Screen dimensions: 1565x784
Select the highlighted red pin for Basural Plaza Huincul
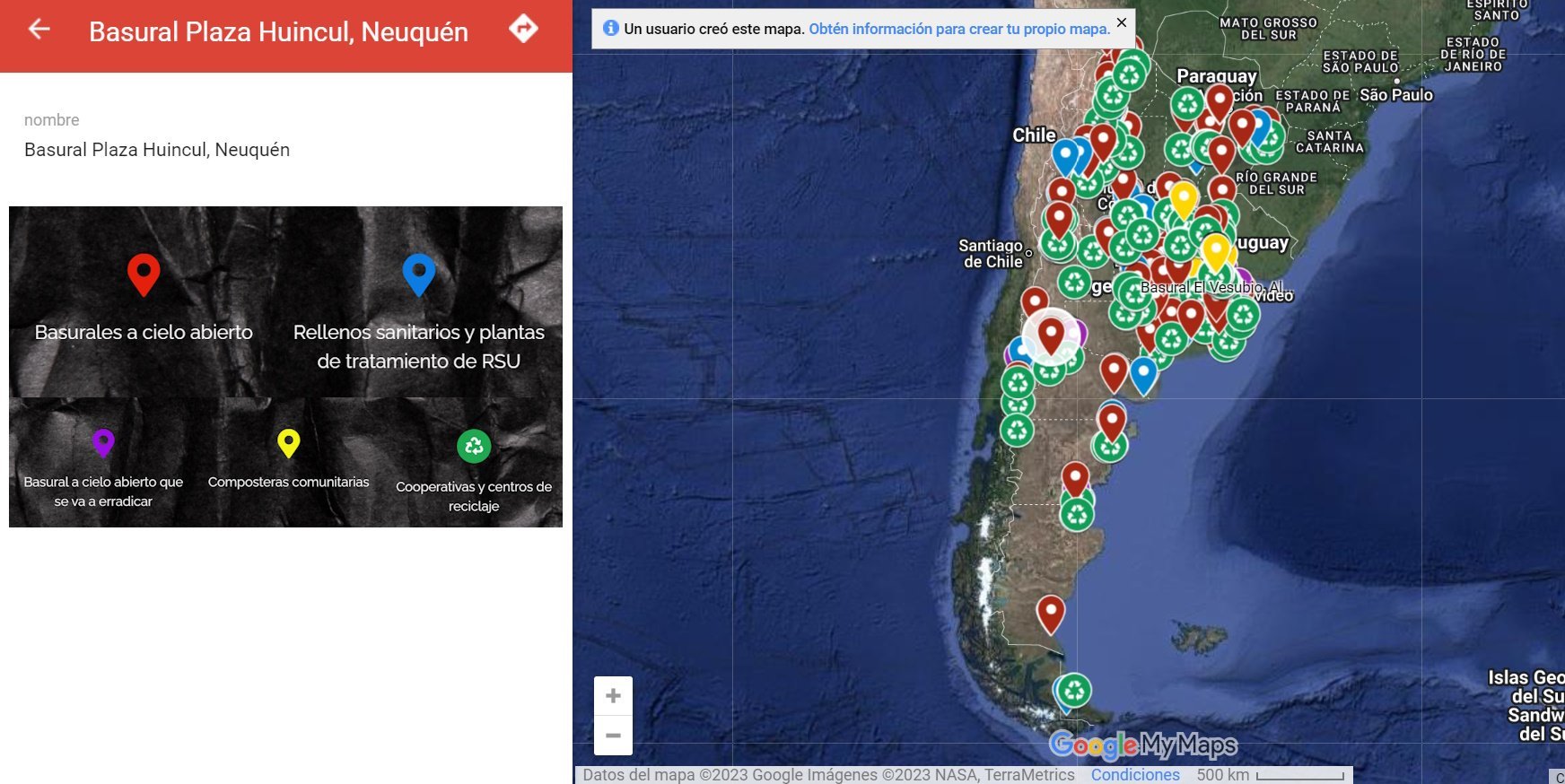(1051, 334)
